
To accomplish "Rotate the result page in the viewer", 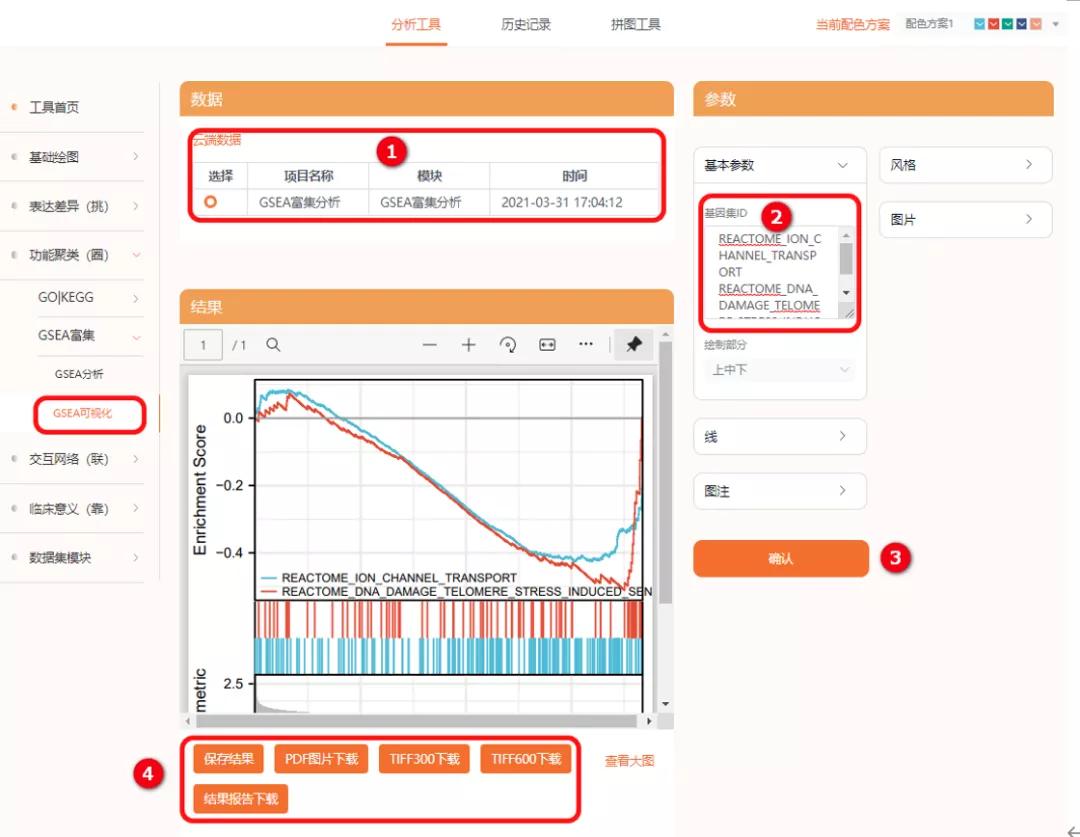I will point(508,343).
